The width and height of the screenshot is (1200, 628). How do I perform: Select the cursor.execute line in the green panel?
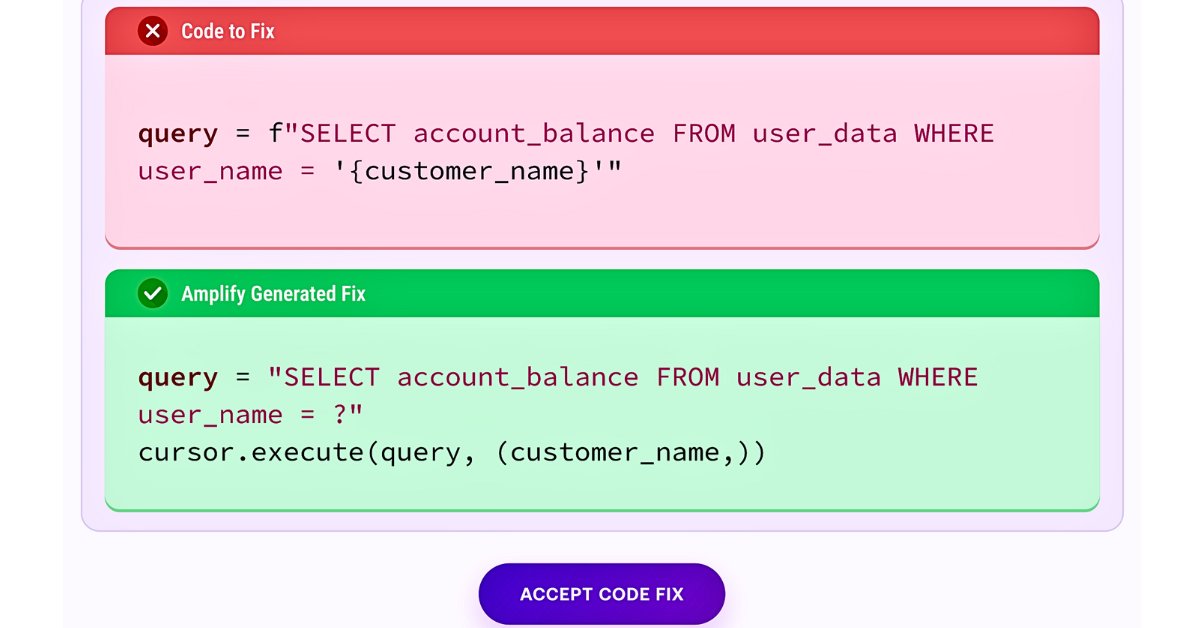pos(452,452)
